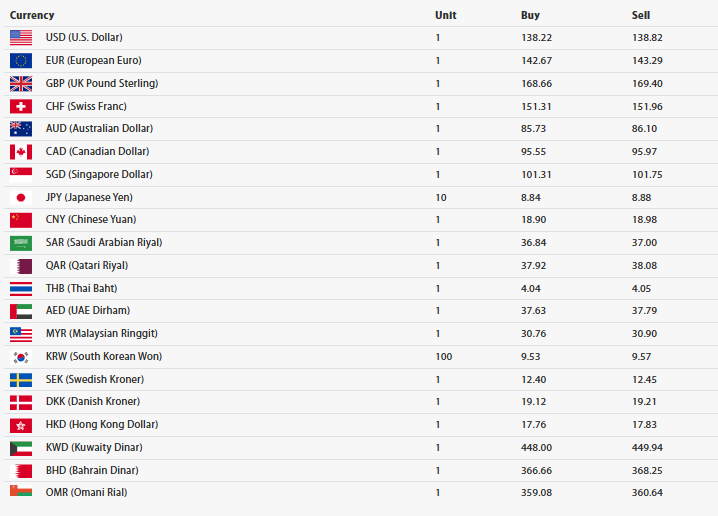This screenshot has height=516, width=718.
Task: Click the Swedish Kroner flag icon
Action: pyautogui.click(x=21, y=380)
